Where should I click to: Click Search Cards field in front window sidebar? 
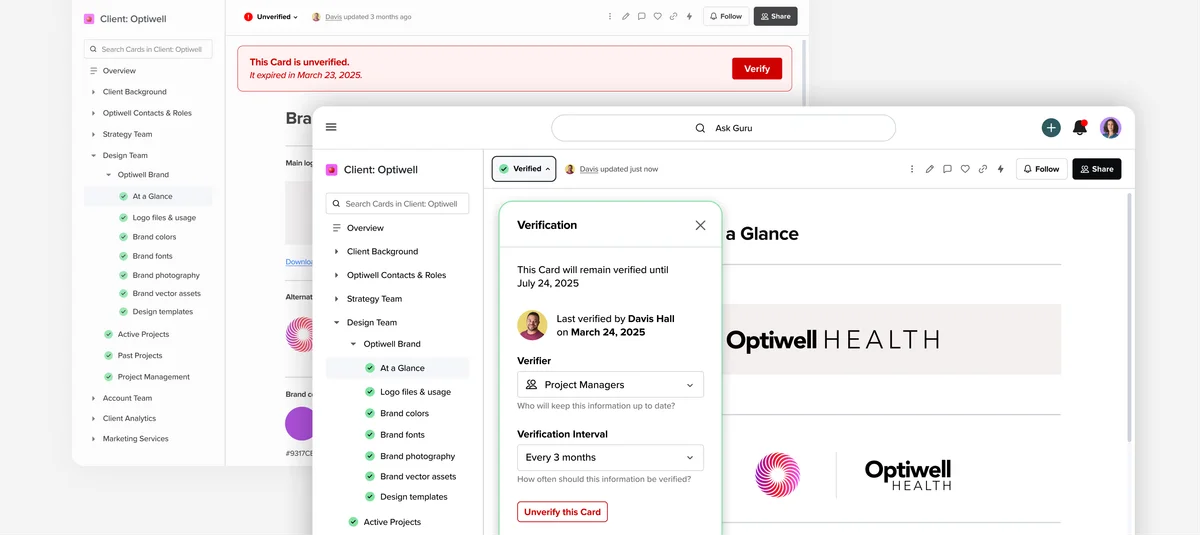coord(397,203)
